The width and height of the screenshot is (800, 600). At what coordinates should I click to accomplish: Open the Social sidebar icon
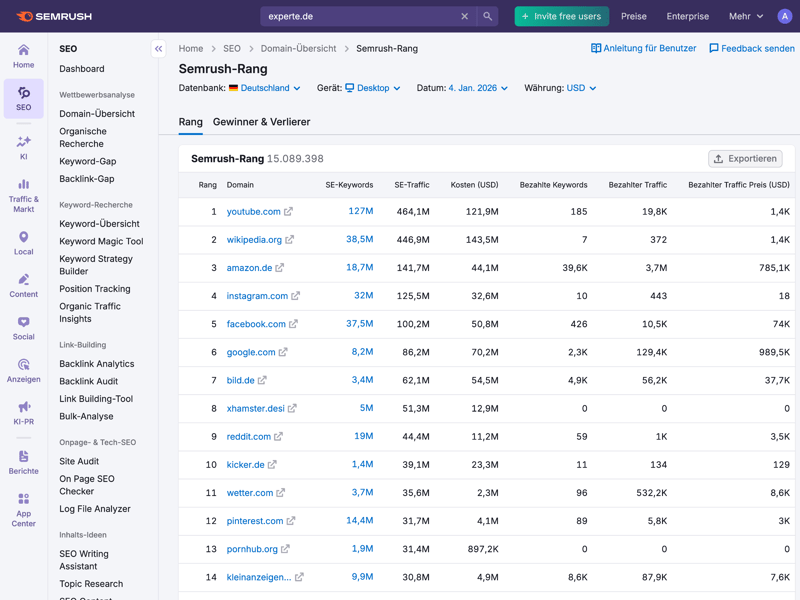(x=23, y=328)
